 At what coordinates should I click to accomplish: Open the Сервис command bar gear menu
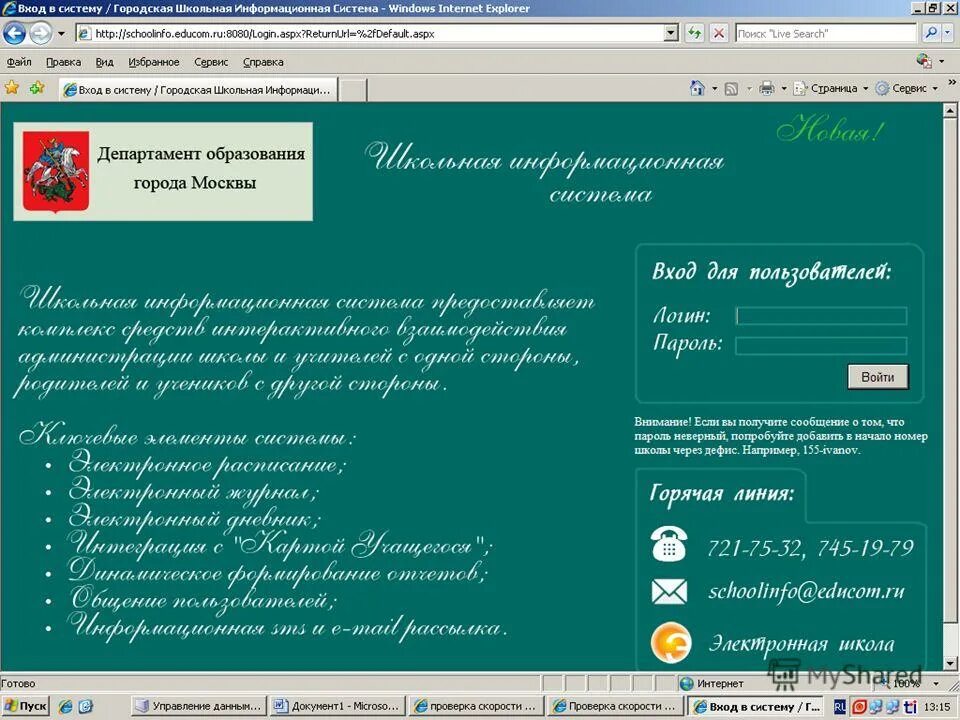[907, 88]
